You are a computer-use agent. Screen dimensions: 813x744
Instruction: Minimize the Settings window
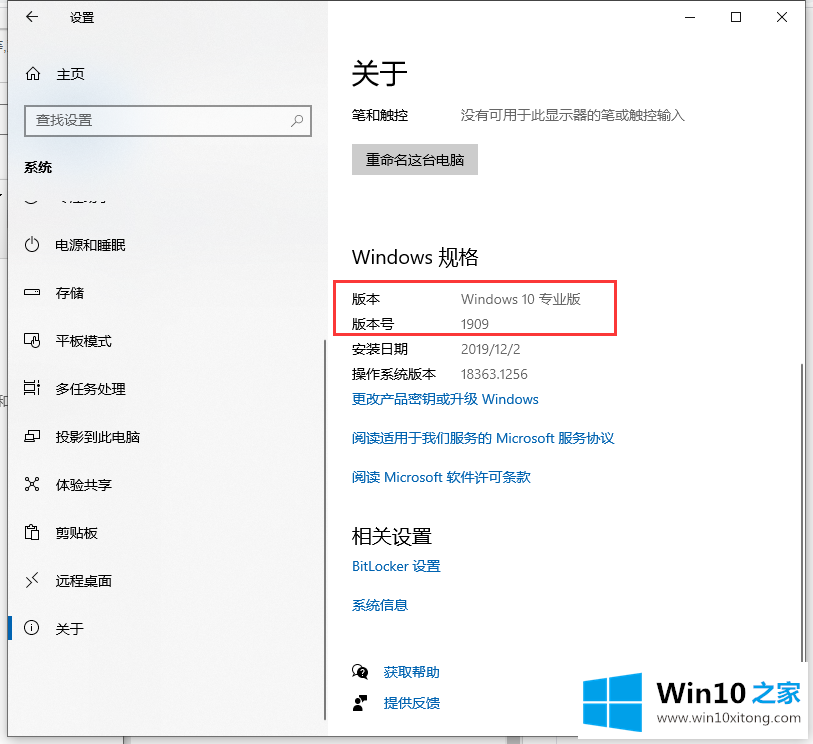(x=690, y=17)
